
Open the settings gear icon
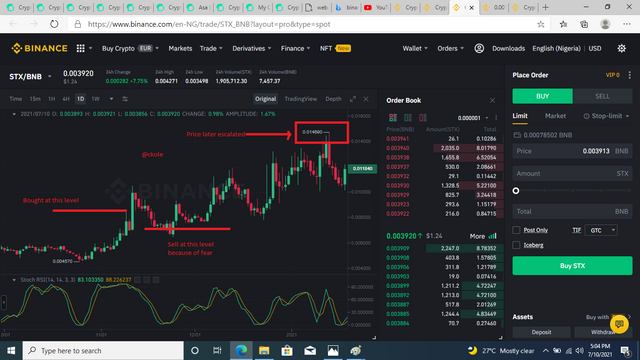click(621, 48)
